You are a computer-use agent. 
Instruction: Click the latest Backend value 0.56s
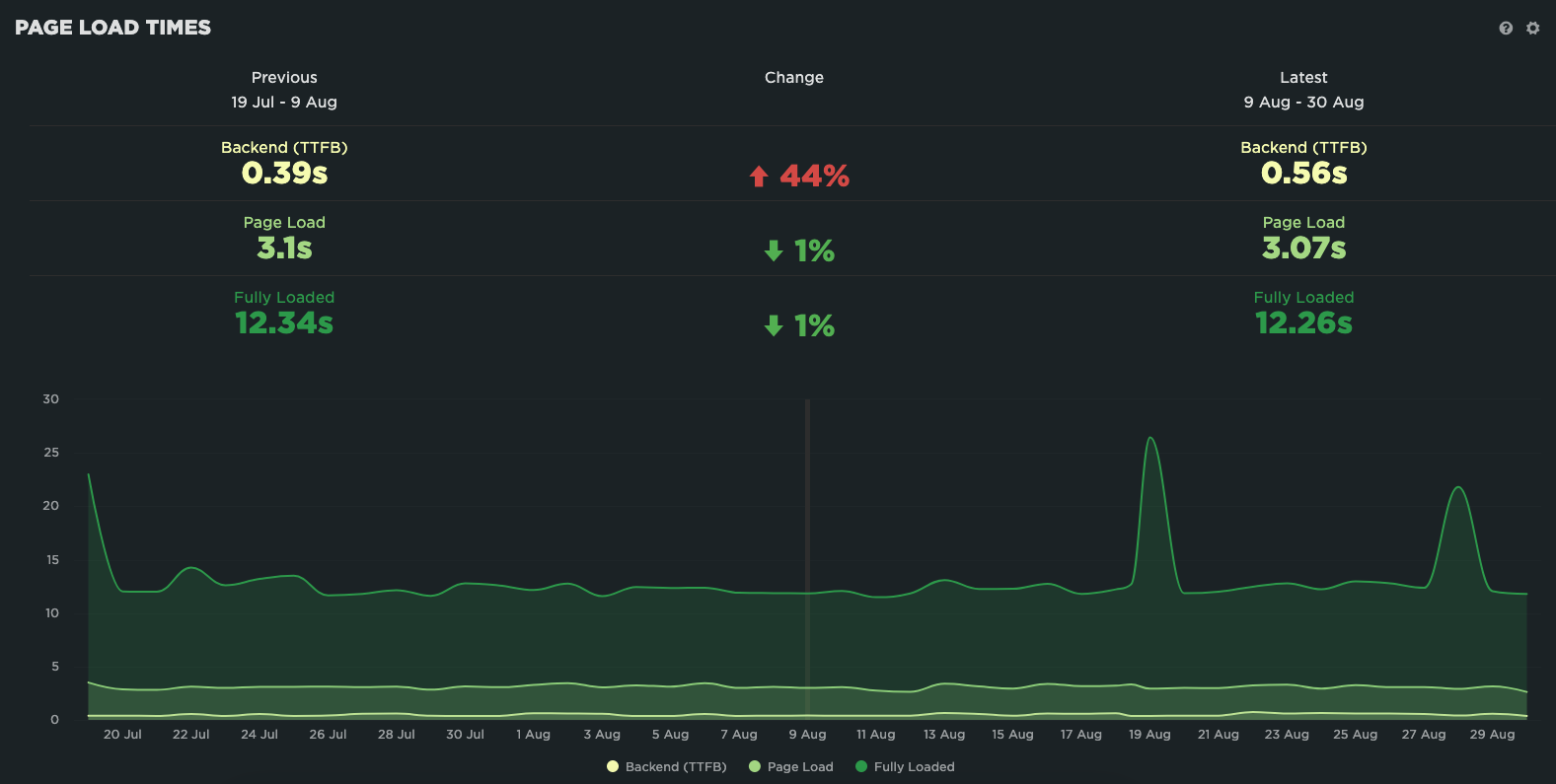pyautogui.click(x=1303, y=174)
